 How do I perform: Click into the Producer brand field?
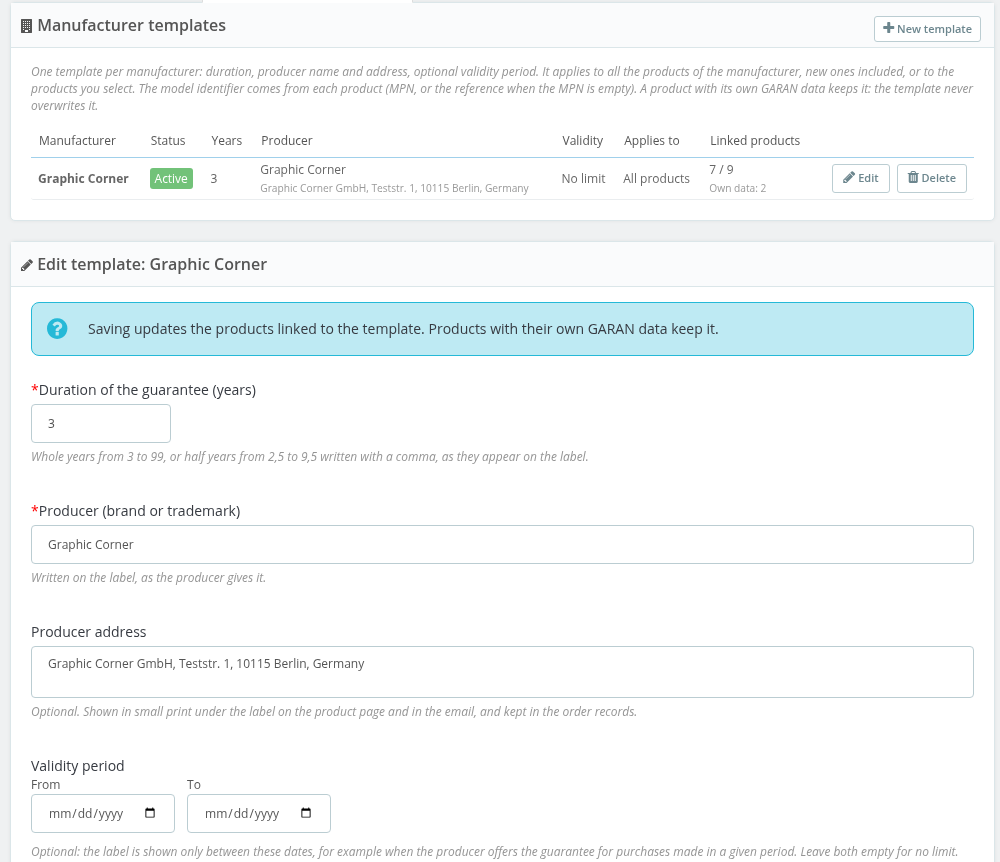point(502,544)
